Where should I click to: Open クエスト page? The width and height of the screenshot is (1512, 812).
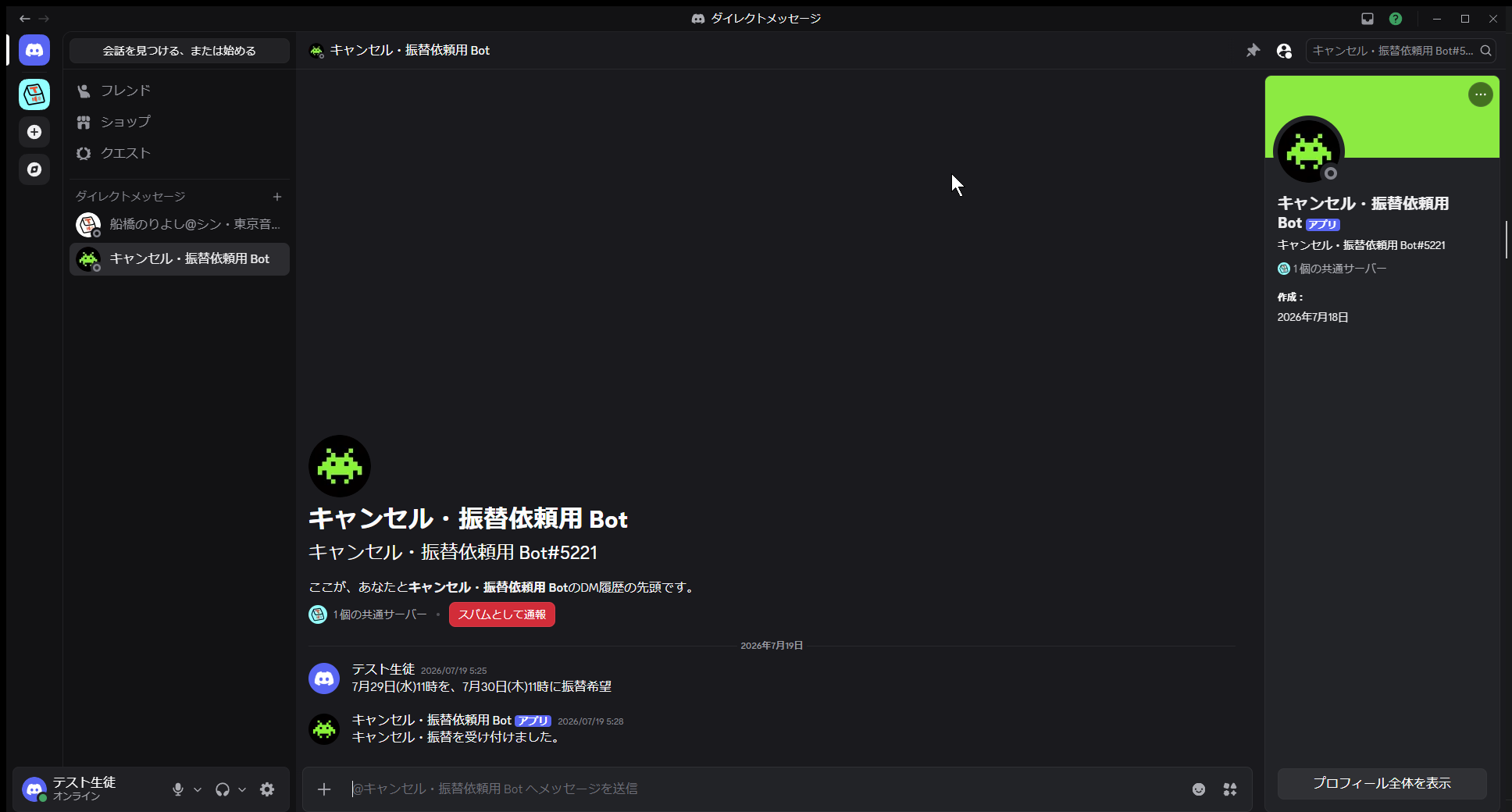pyautogui.click(x=180, y=153)
